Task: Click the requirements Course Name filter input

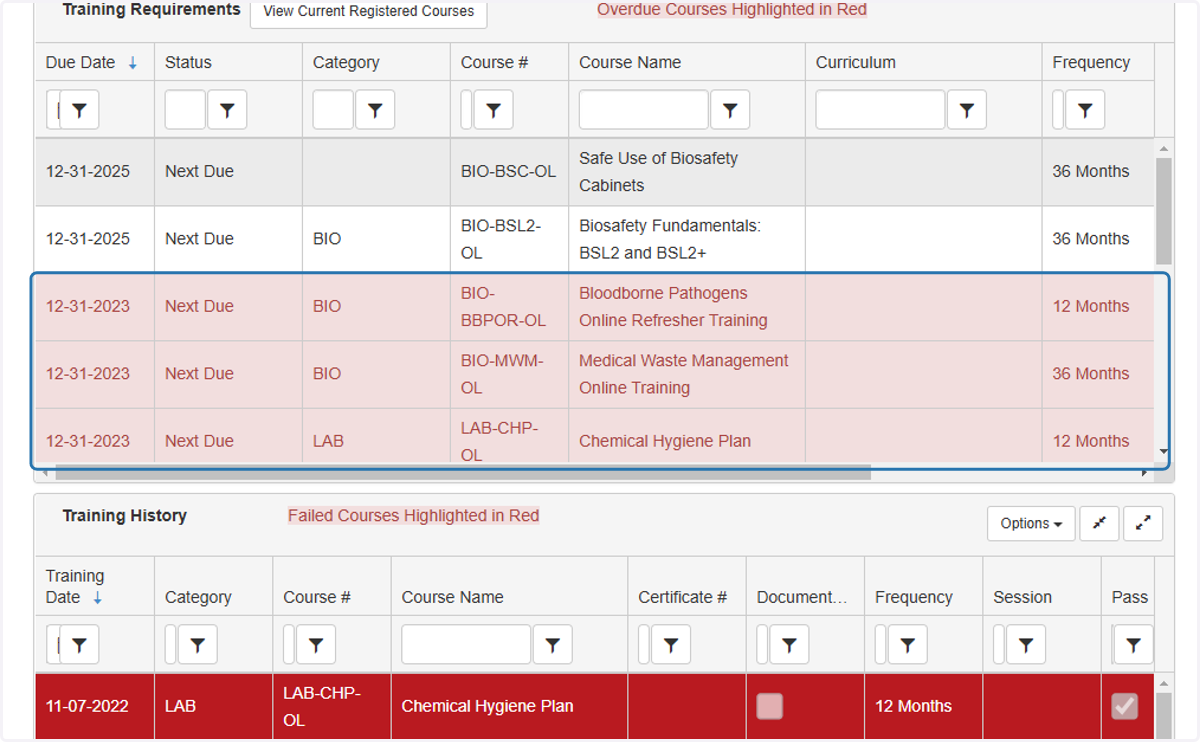Action: [x=643, y=110]
